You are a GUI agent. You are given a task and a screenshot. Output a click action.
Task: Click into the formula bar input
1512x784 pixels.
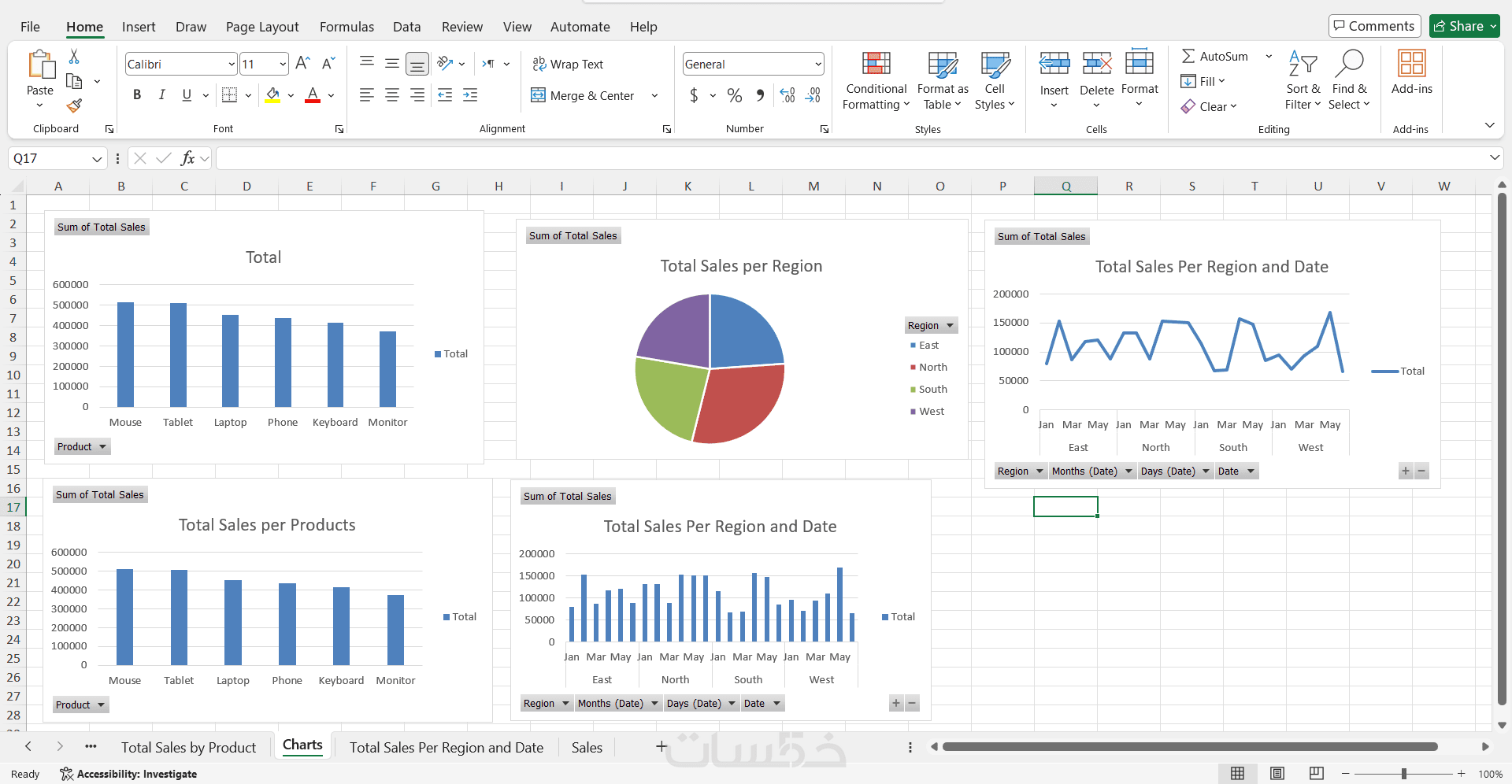852,158
